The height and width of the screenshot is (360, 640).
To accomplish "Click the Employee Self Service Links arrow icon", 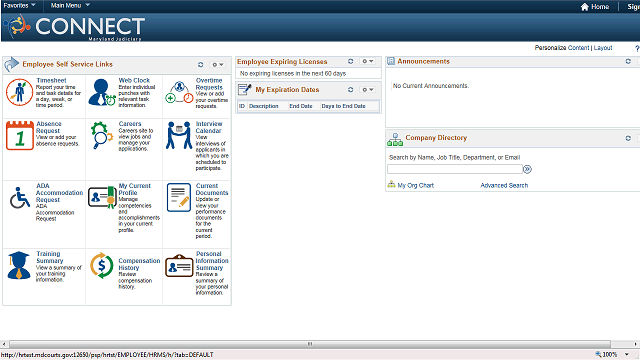I will pos(12,64).
